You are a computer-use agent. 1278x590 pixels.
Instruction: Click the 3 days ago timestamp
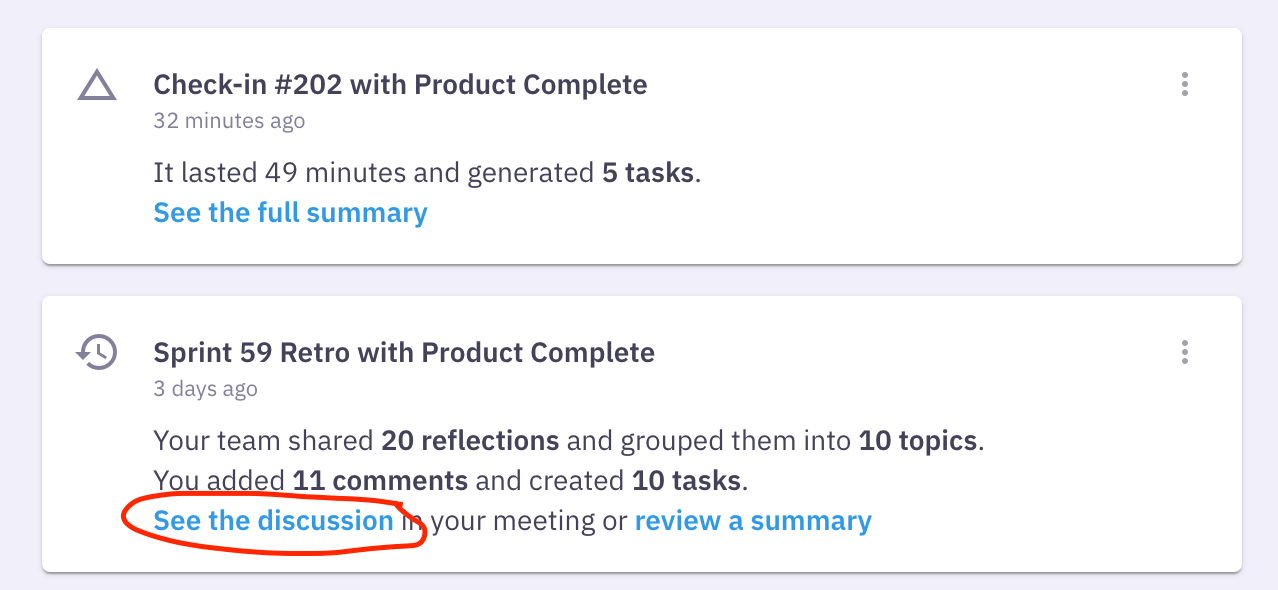[x=205, y=389]
